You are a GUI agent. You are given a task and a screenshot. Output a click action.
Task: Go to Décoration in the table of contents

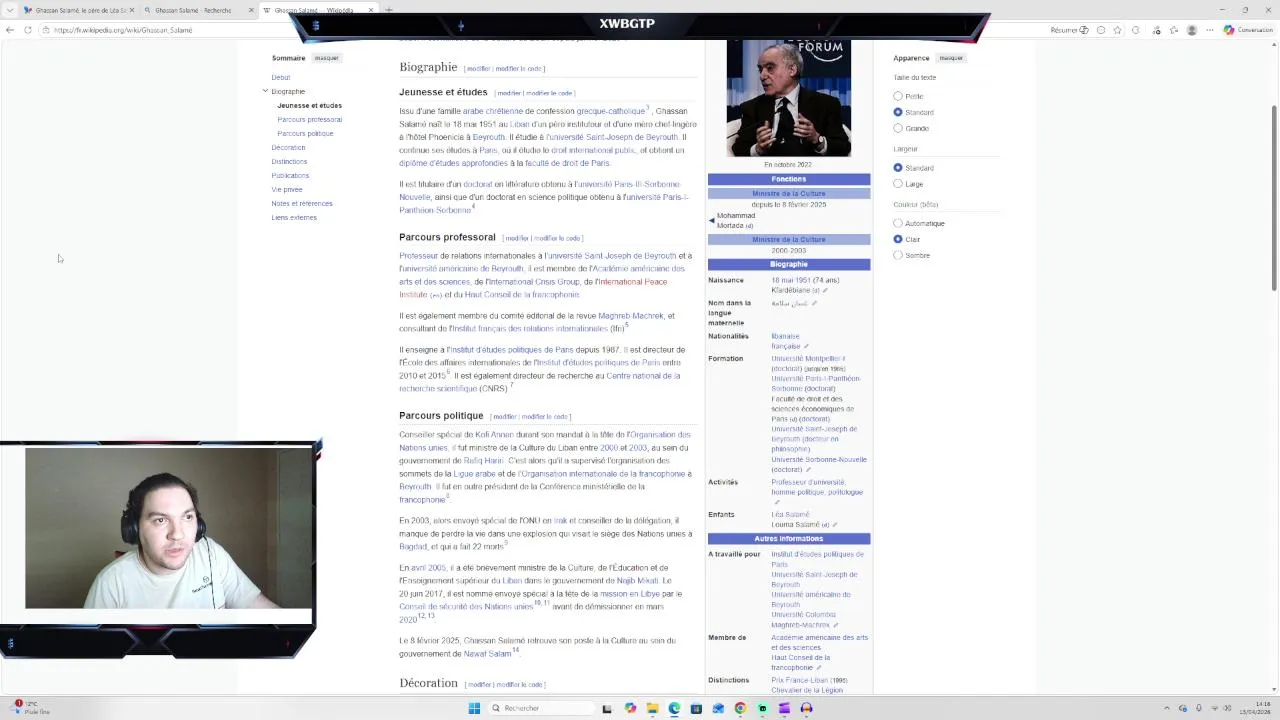tap(288, 147)
